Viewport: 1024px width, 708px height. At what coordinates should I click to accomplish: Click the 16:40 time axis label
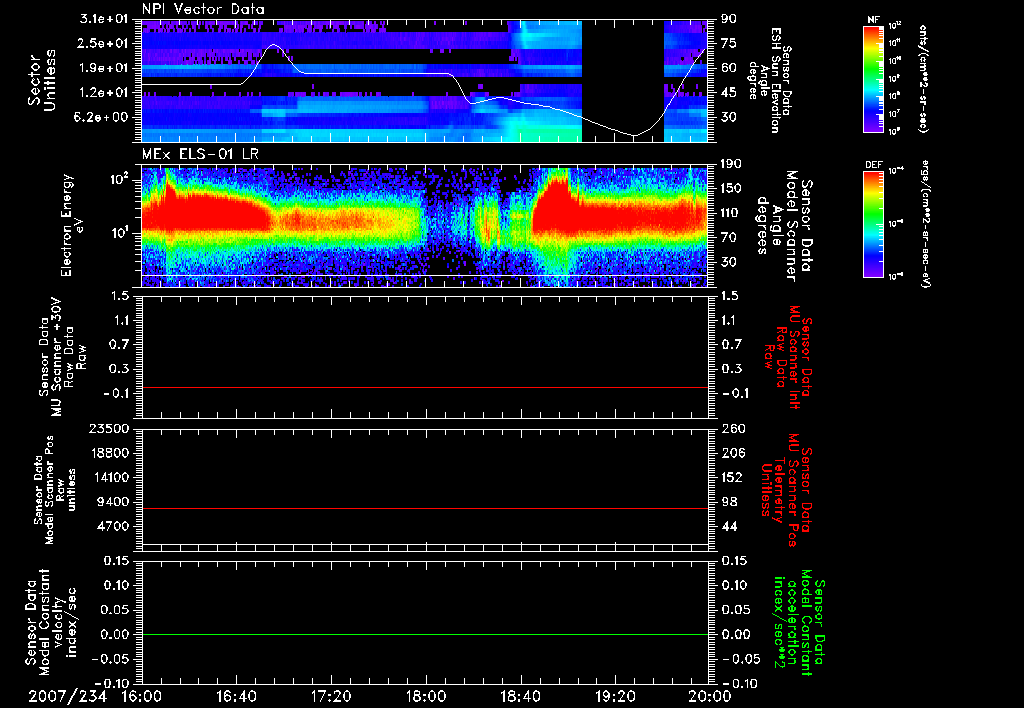(236, 697)
